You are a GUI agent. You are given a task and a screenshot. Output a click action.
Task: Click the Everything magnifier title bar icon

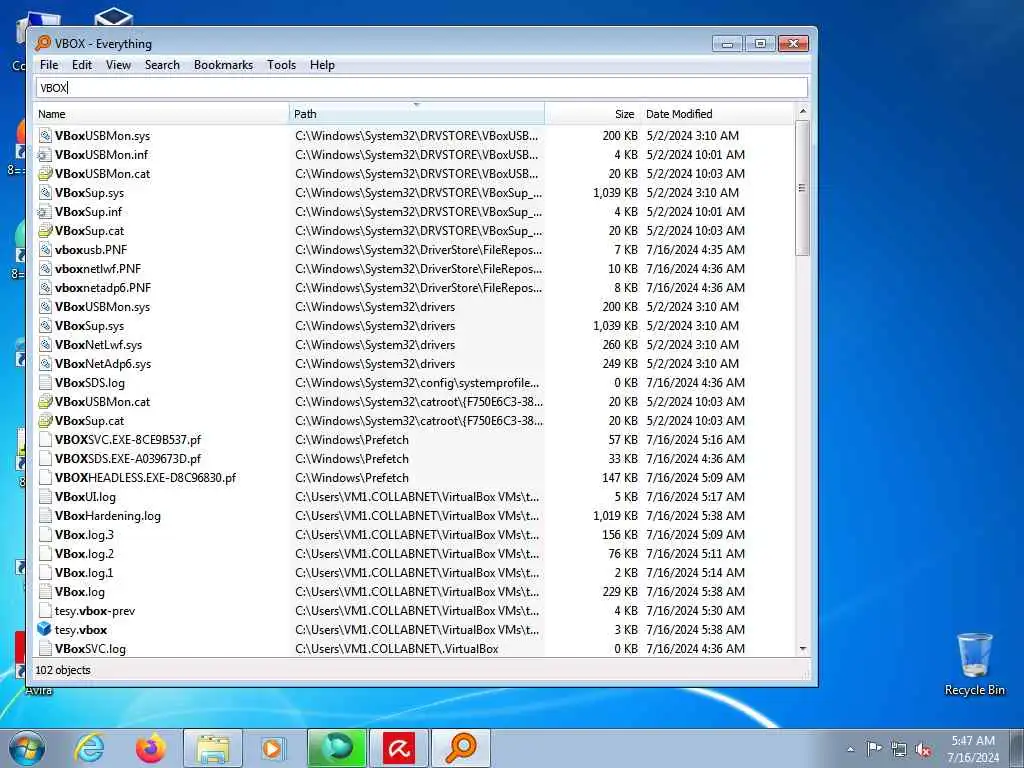(43, 43)
